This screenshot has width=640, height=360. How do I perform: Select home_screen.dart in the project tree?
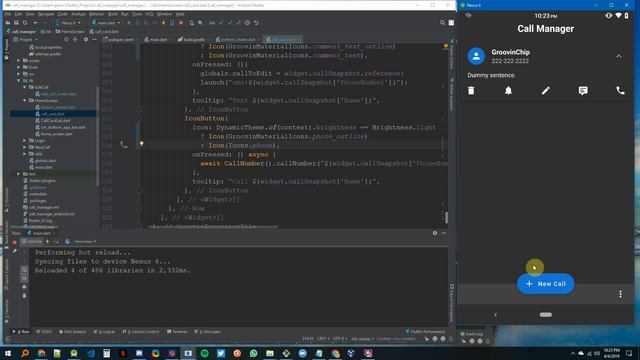pos(56,134)
